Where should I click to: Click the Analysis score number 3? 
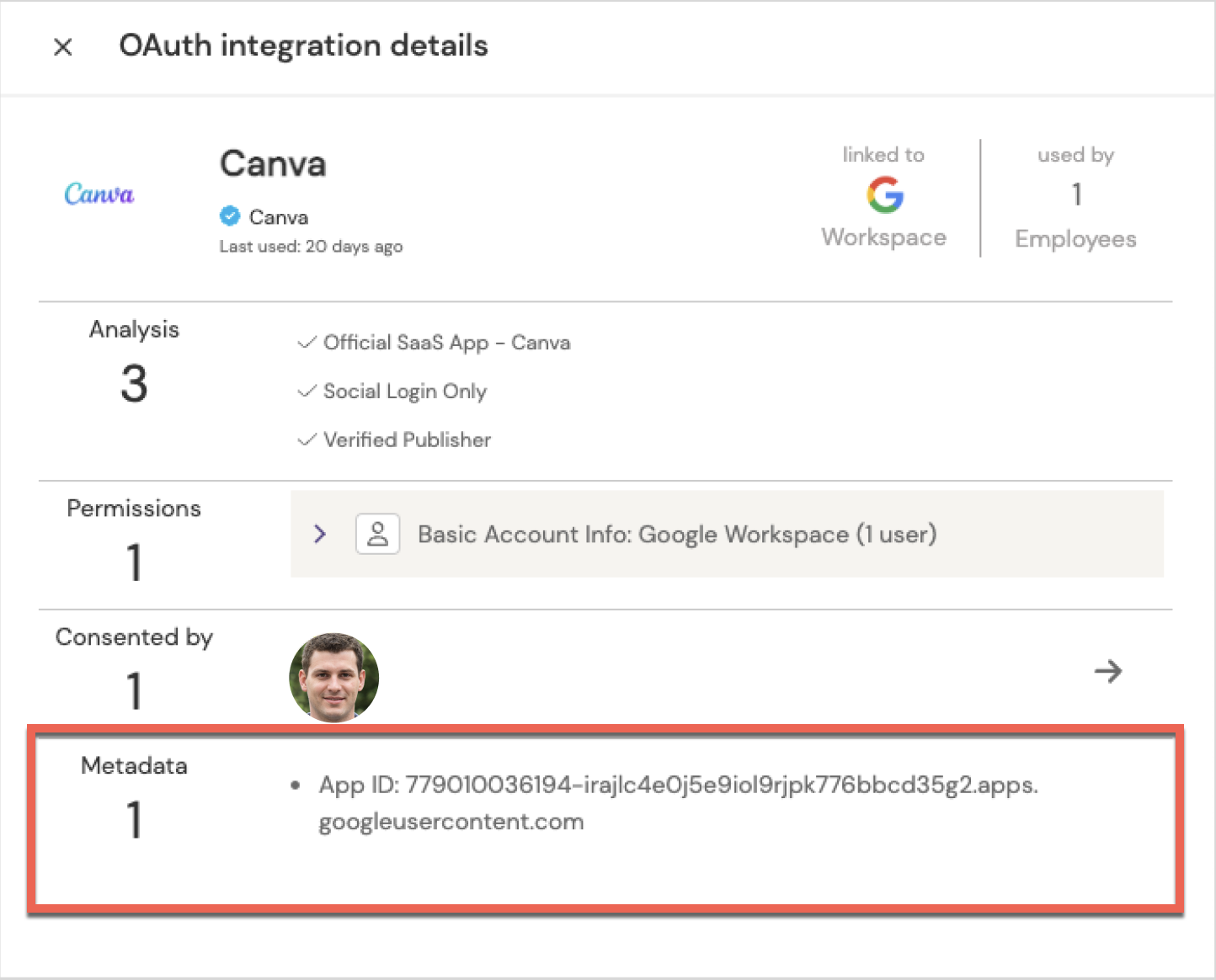pyautogui.click(x=134, y=384)
